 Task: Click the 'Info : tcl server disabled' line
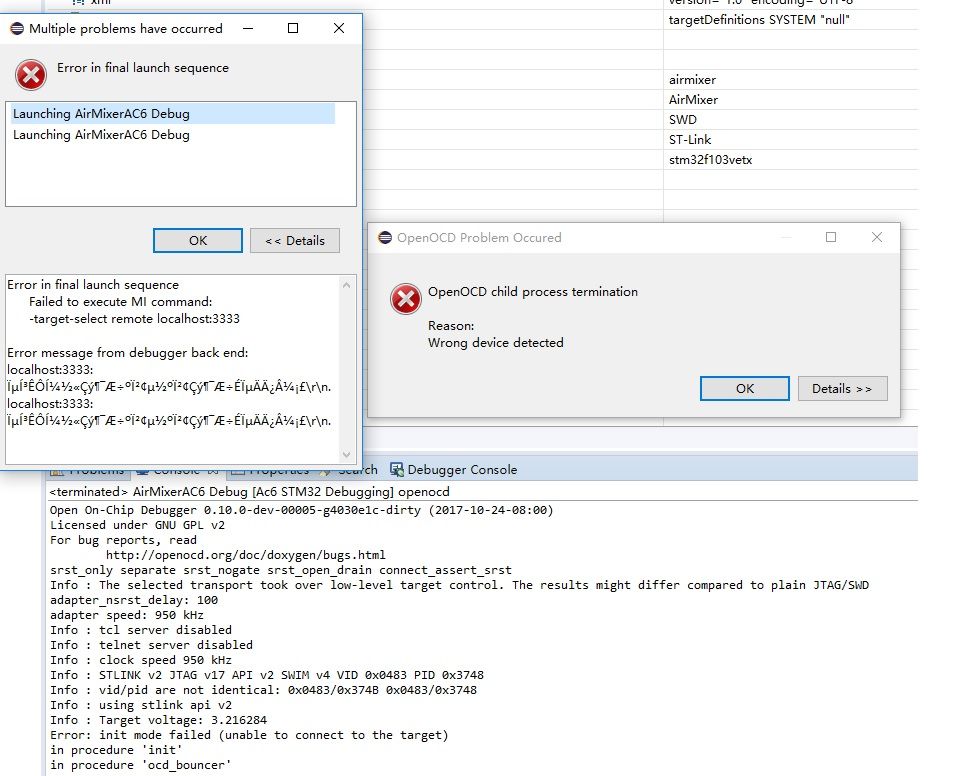(140, 630)
